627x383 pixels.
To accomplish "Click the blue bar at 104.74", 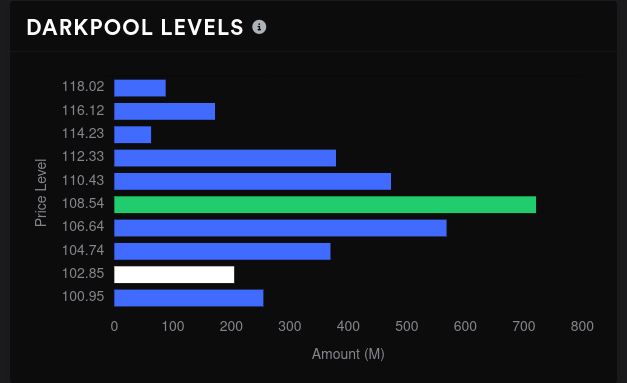I will [222, 251].
